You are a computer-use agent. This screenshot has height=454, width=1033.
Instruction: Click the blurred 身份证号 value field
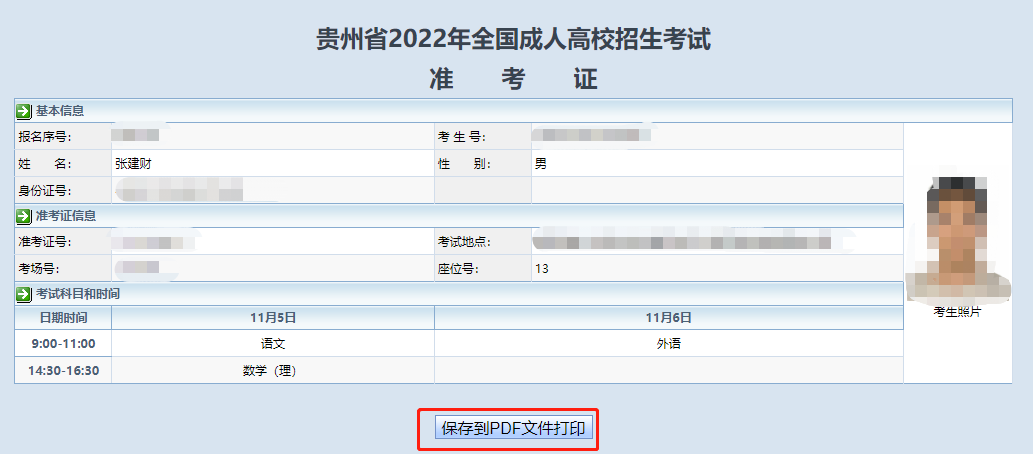coord(180,189)
